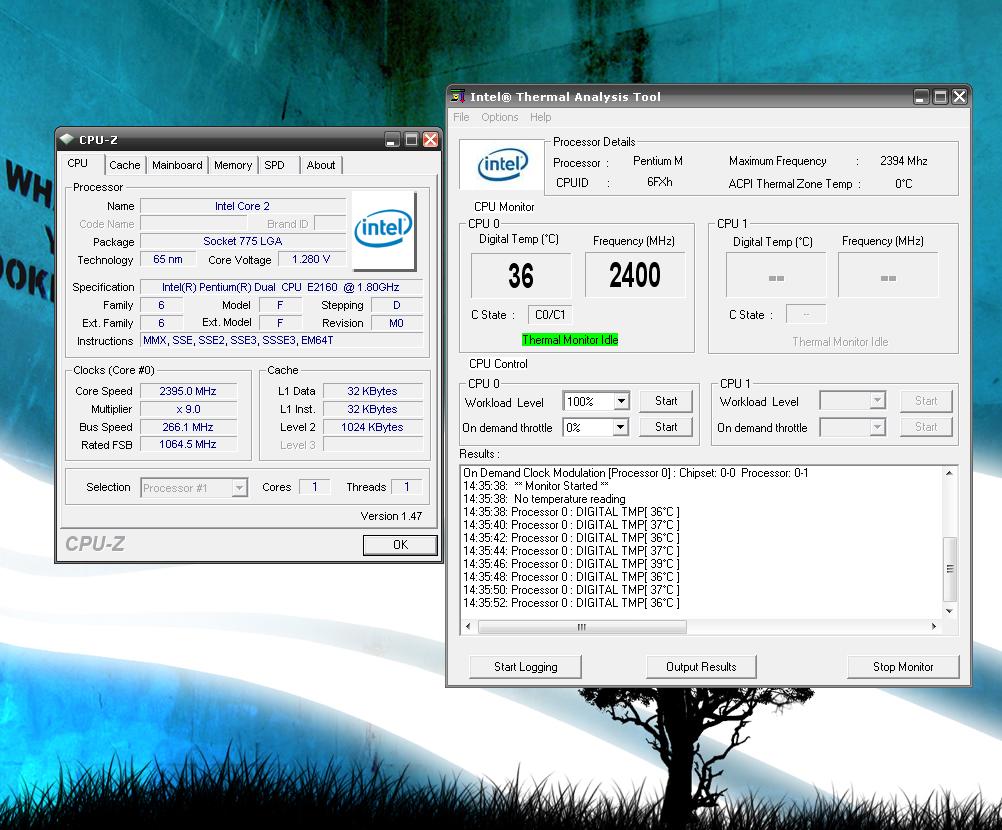The image size is (1002, 830).
Task: Expand CPU 1 On demand throttle dropdown
Action: [877, 427]
